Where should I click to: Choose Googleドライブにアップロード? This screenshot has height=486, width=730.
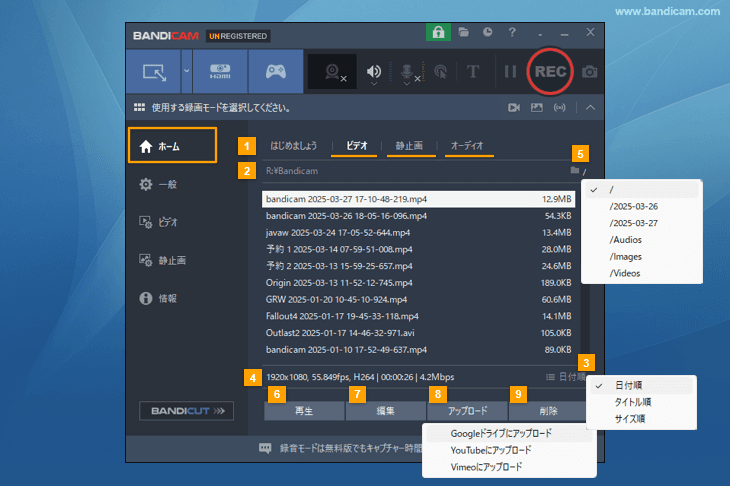(x=509, y=433)
